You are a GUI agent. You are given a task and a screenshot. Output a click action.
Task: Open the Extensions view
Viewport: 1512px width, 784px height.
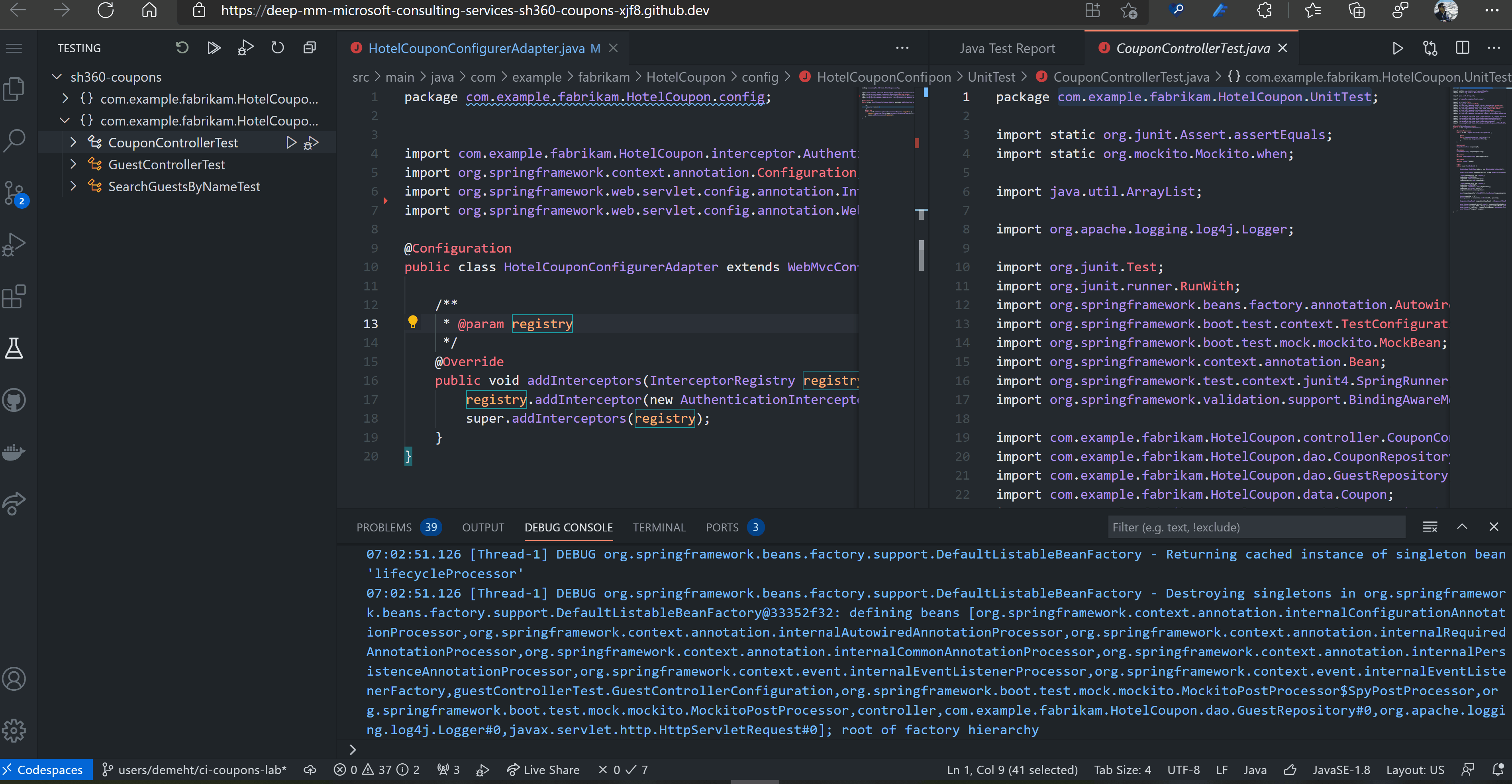[14, 296]
